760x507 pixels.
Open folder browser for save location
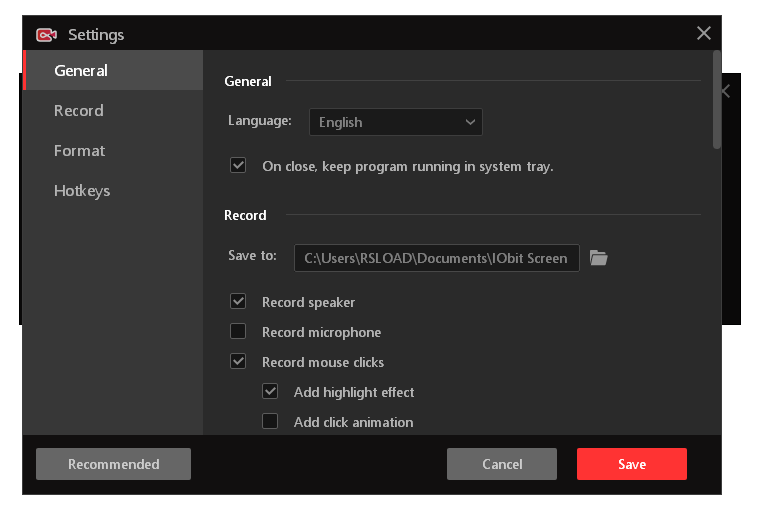[598, 258]
